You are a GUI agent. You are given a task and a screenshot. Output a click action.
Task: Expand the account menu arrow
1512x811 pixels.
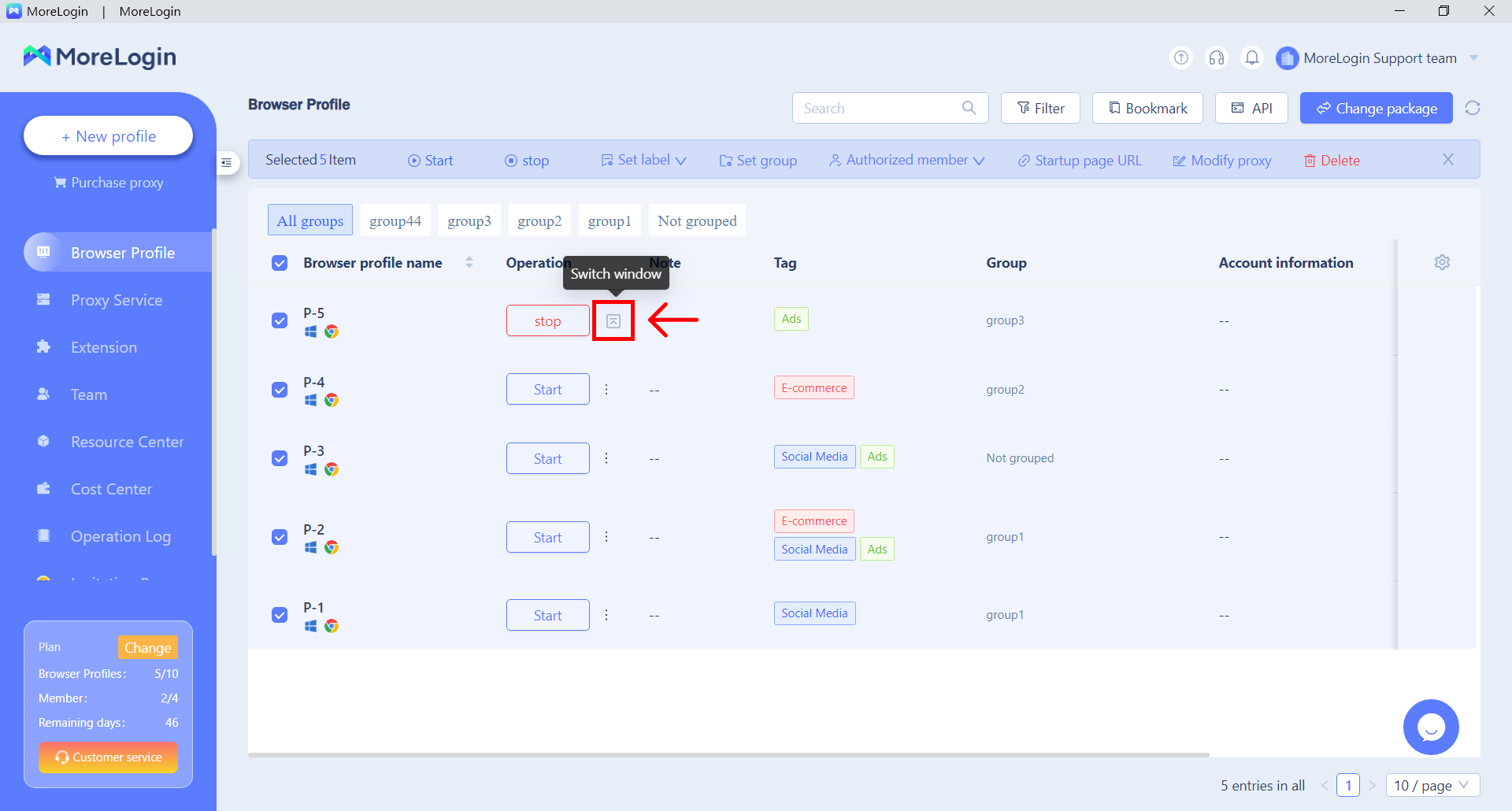(x=1474, y=58)
